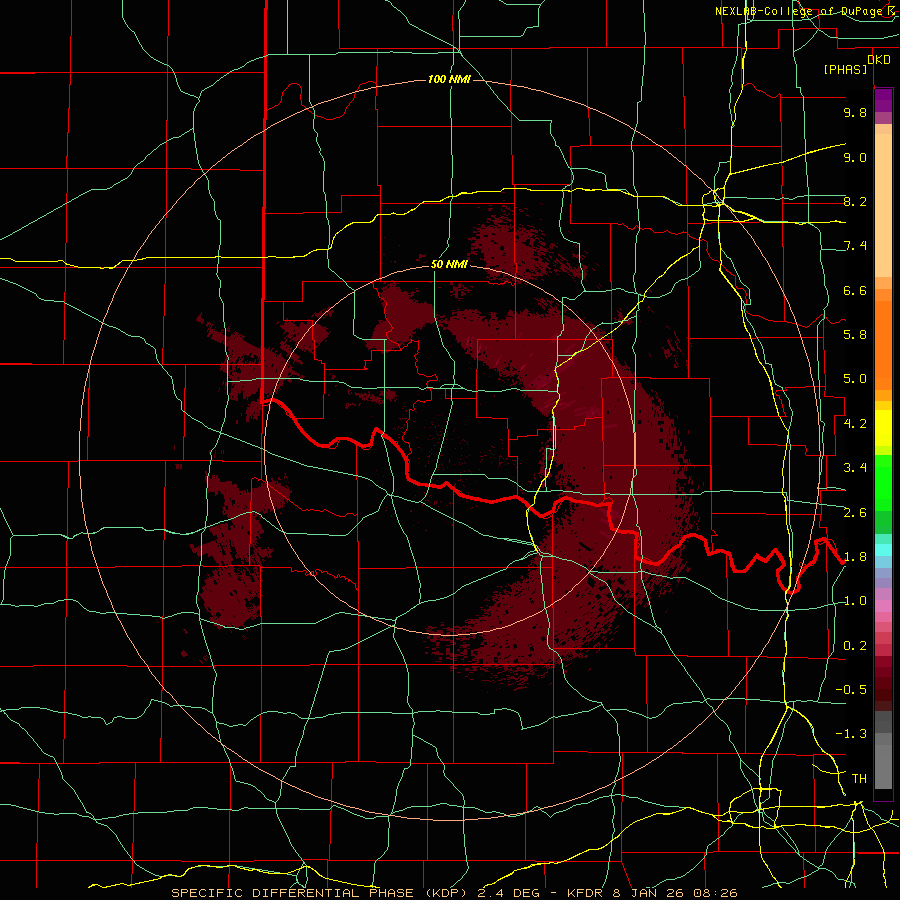Click the 50 NMI range ring label
Screen dimensions: 900x900
click(x=449, y=265)
